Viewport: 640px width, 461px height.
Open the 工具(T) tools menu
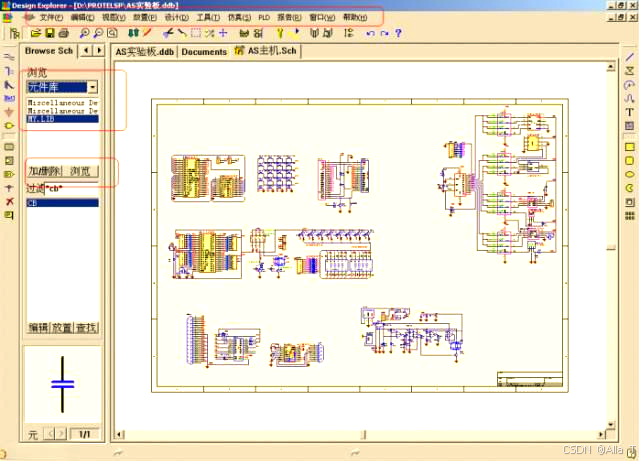point(208,18)
